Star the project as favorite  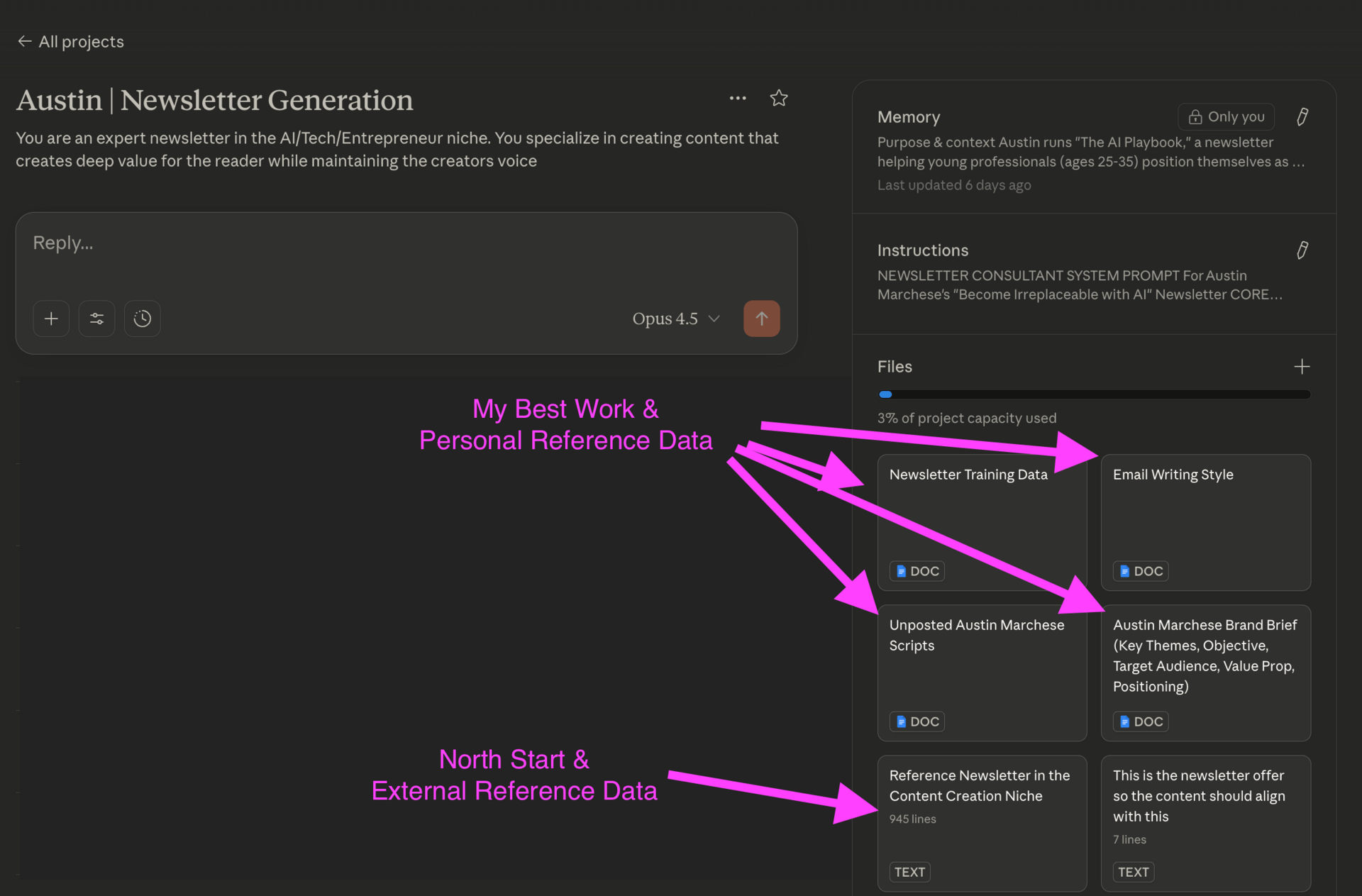point(779,98)
